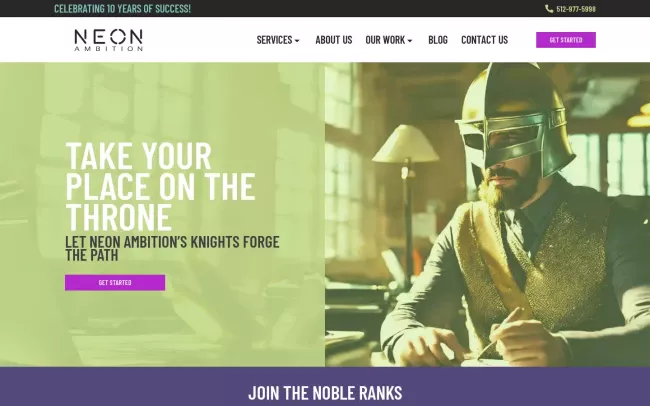The image size is (650, 406).
Task: Click the Let Neon Ambition's Knights subheading
Action: pos(172,248)
